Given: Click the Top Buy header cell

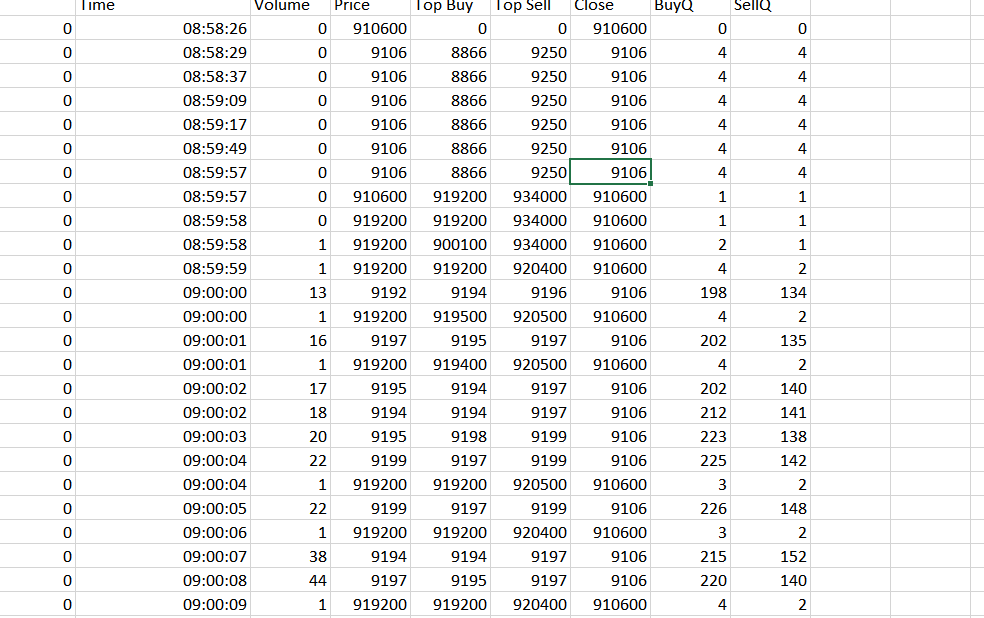Looking at the screenshot, I should point(451,6).
